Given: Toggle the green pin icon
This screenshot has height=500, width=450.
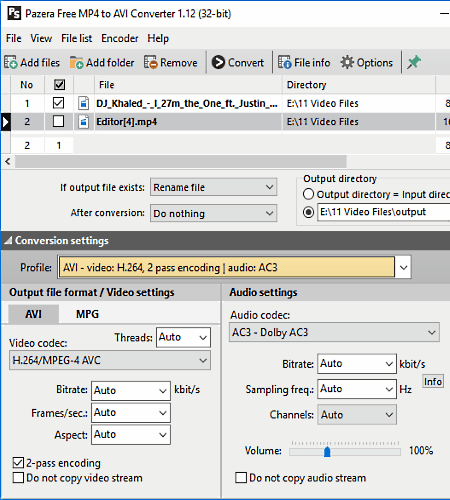Looking at the screenshot, I should click(414, 62).
